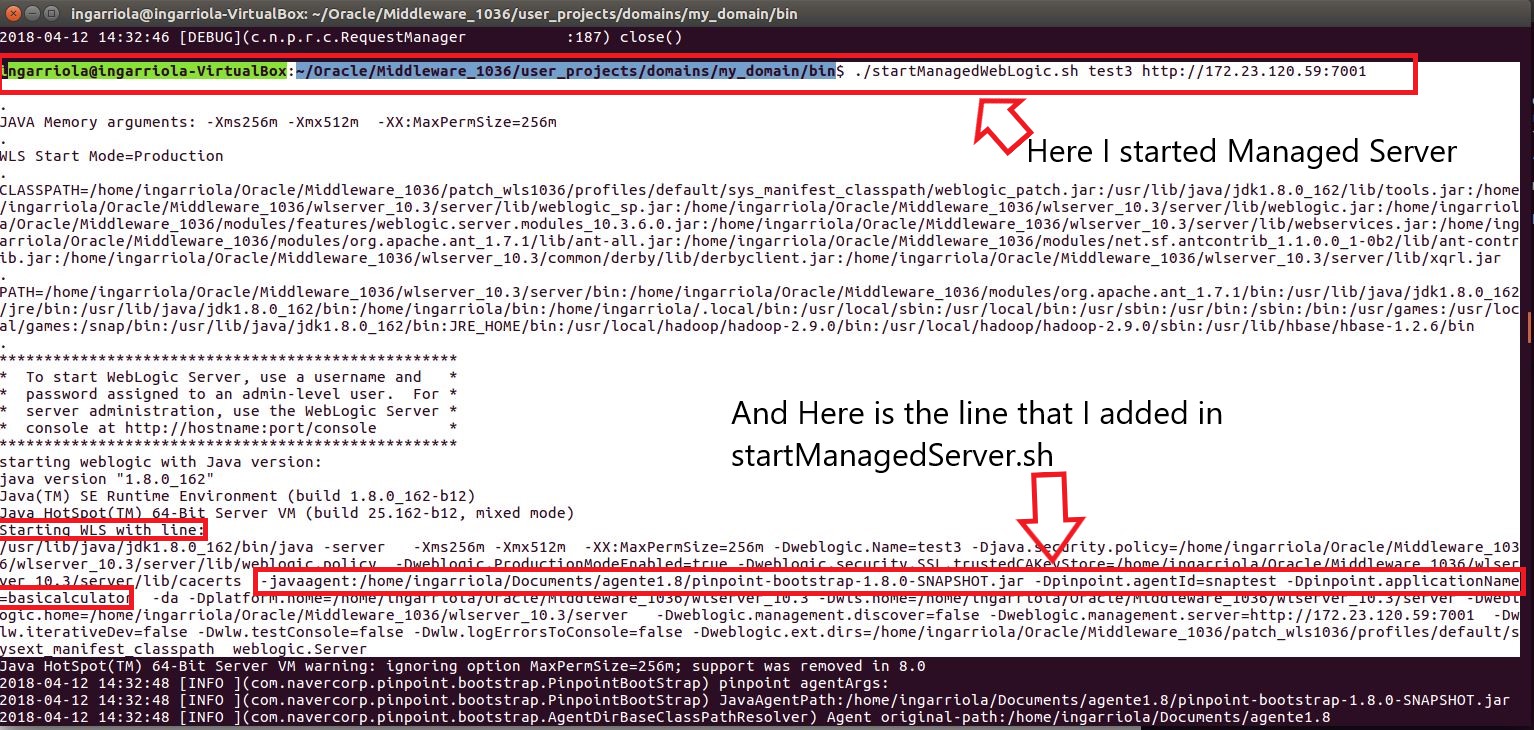1534x730 pixels.
Task: Click the "Starting WLS with line:" text
Action: (x=103, y=529)
